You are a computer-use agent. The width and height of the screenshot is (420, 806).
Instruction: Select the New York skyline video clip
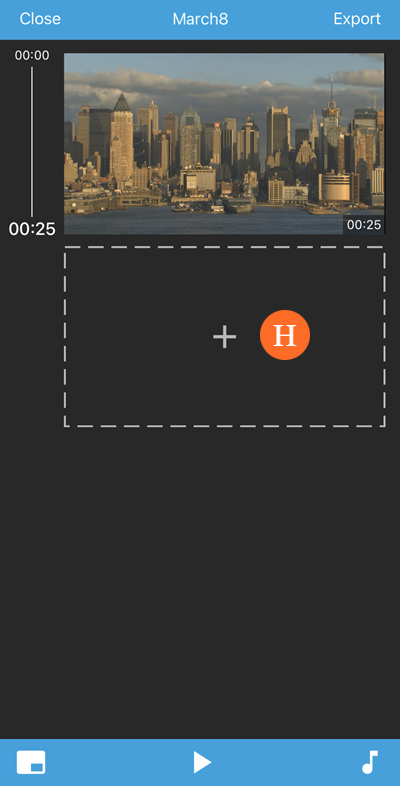224,143
